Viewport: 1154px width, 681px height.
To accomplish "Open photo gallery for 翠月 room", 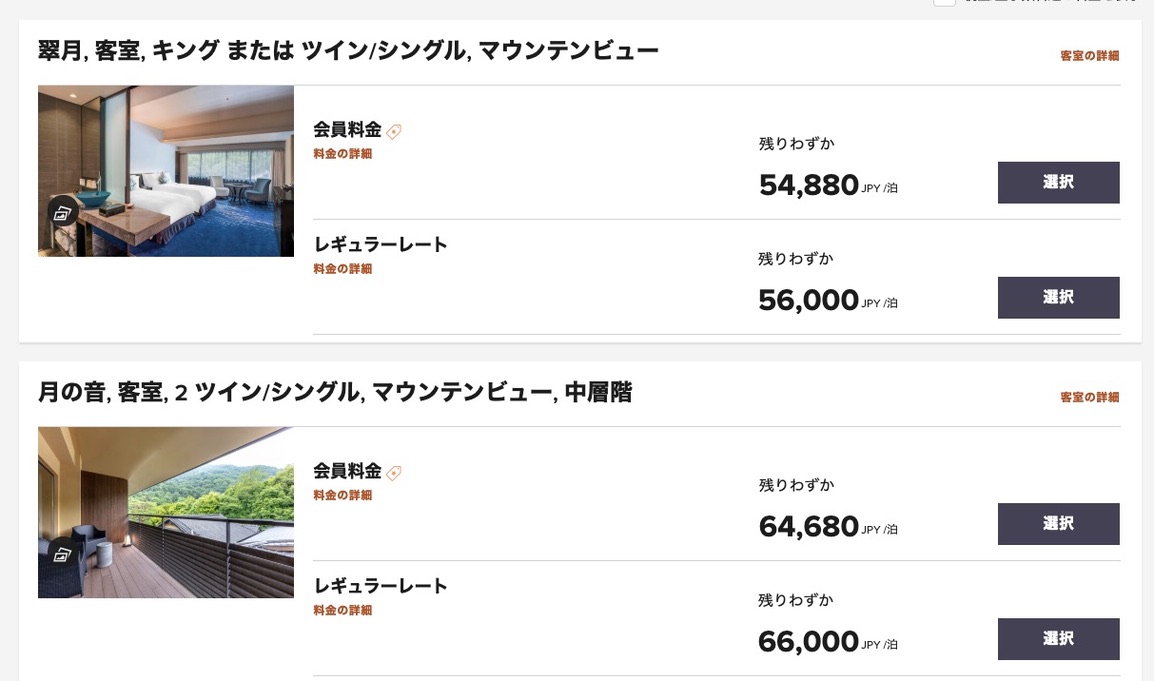I will (x=63, y=212).
